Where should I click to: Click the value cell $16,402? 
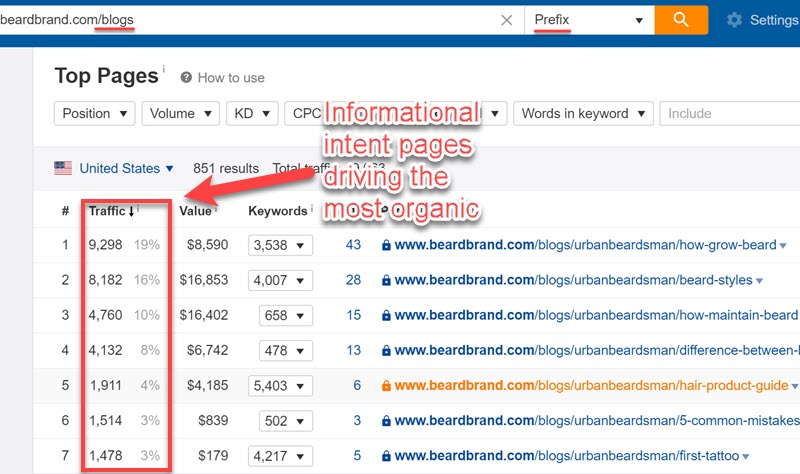click(204, 315)
